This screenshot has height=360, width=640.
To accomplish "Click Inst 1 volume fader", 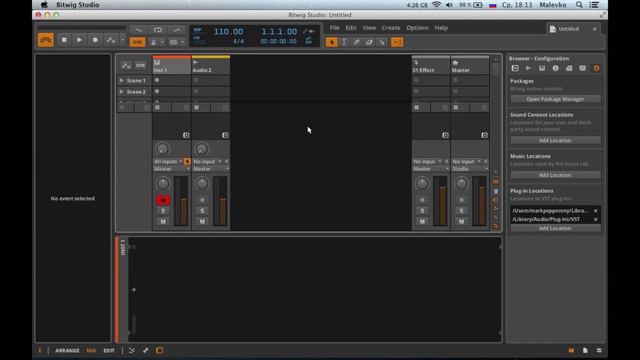I will 183,201.
